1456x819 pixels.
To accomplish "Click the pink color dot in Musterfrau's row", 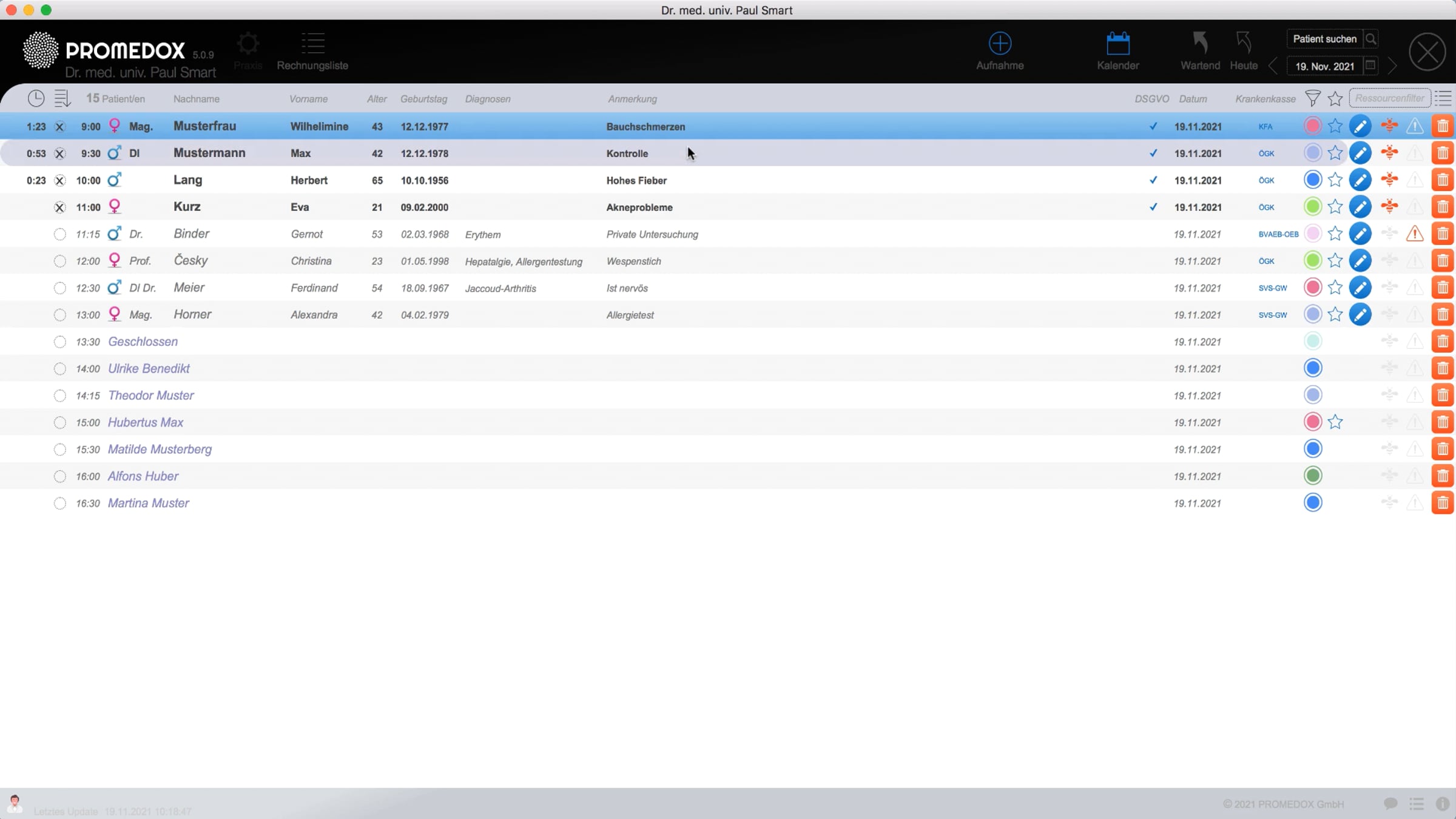I will 1312,126.
